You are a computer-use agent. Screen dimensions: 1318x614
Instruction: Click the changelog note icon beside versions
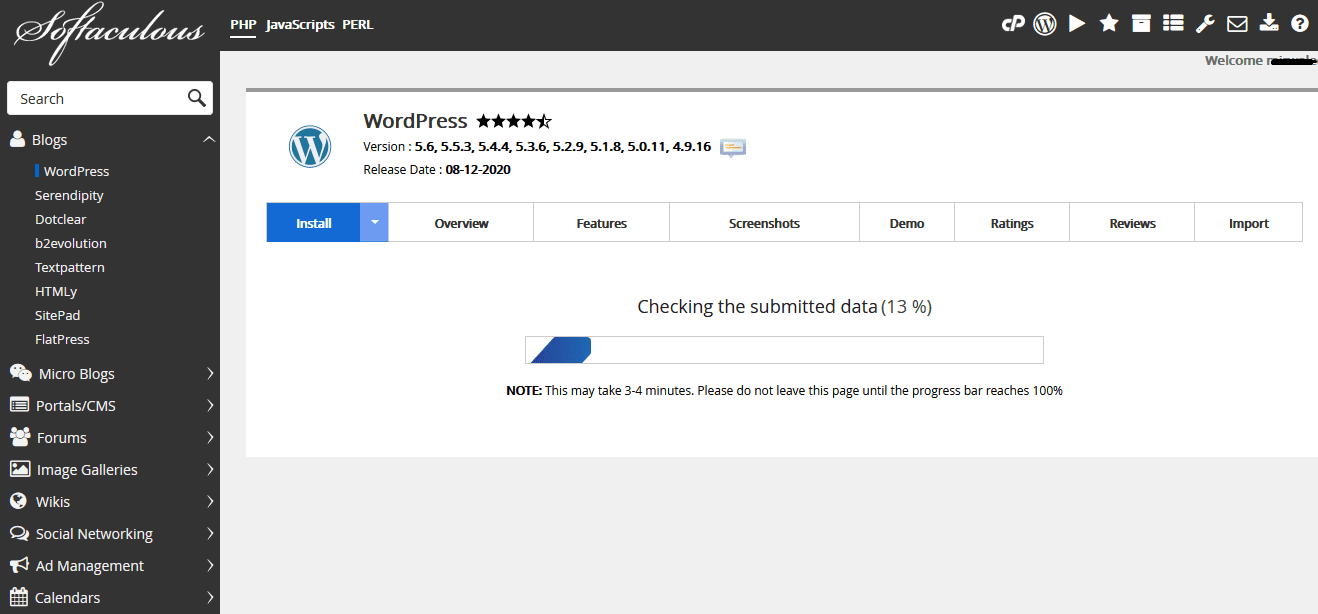tap(733, 148)
